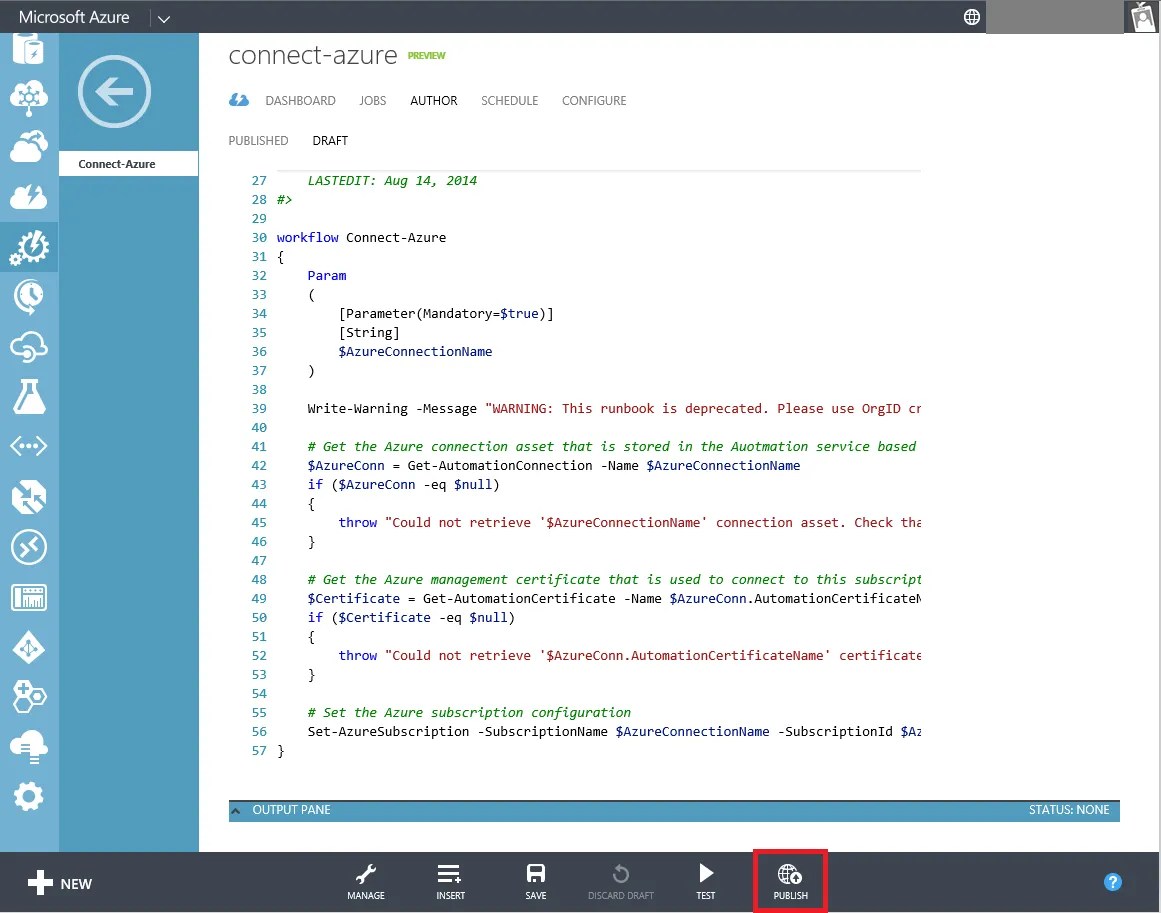Click the MANAGE wrench button
This screenshot has height=913, width=1161.
point(366,882)
